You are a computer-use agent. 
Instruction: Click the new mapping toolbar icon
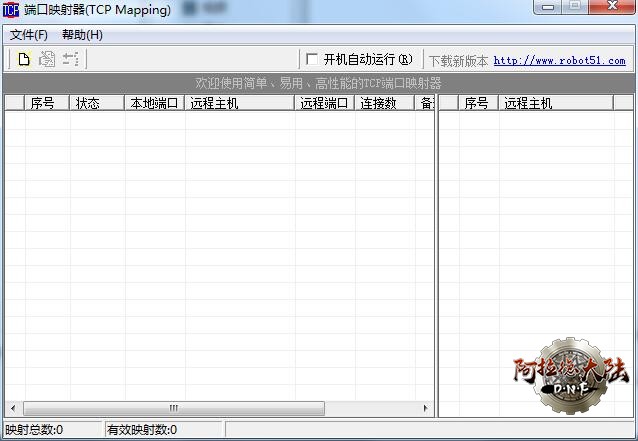click(25, 59)
